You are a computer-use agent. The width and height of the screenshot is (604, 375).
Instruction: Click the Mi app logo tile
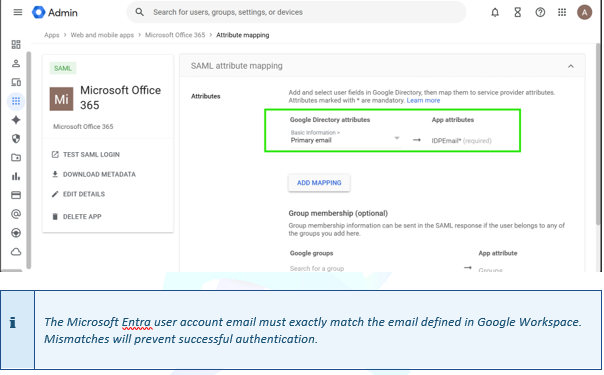tap(61, 99)
